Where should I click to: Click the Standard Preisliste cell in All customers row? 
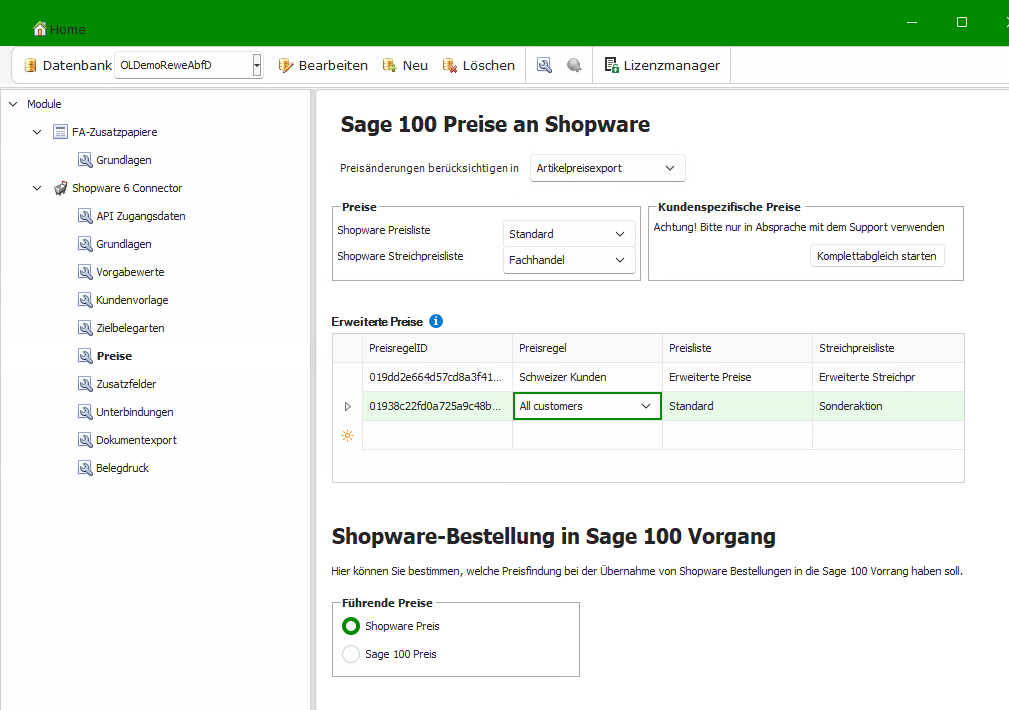coord(737,406)
